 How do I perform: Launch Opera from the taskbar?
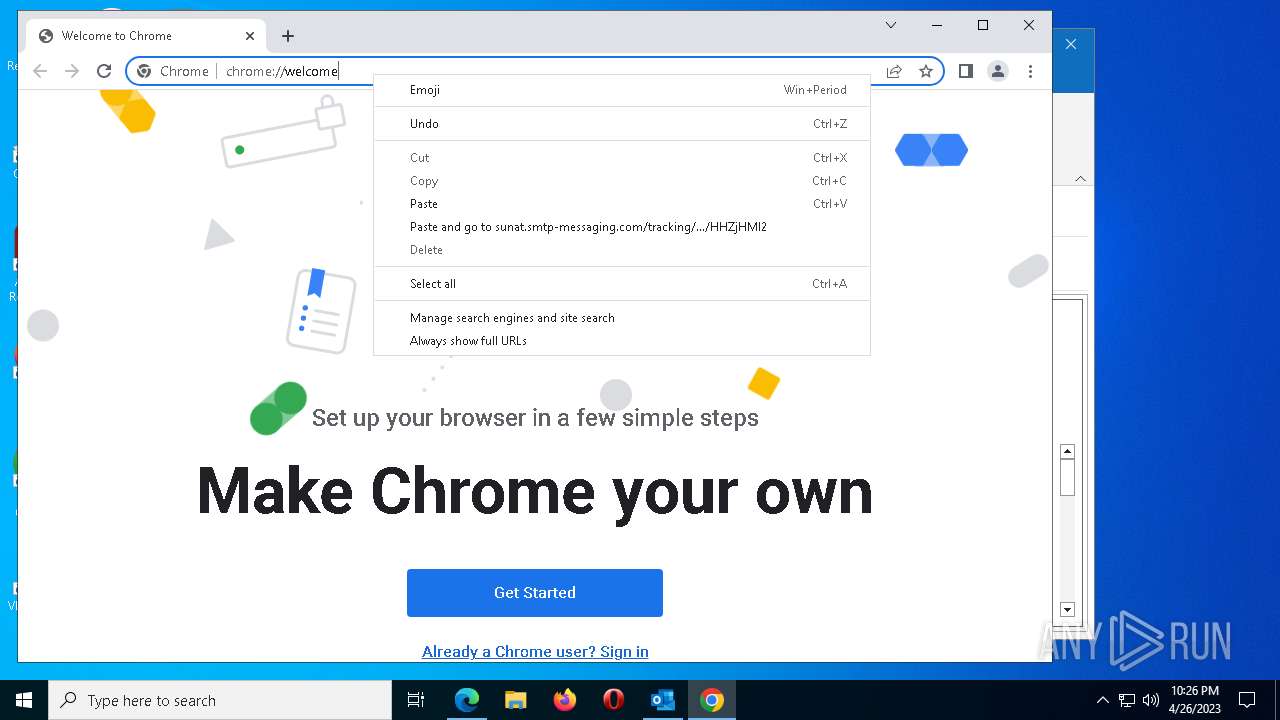[x=614, y=700]
